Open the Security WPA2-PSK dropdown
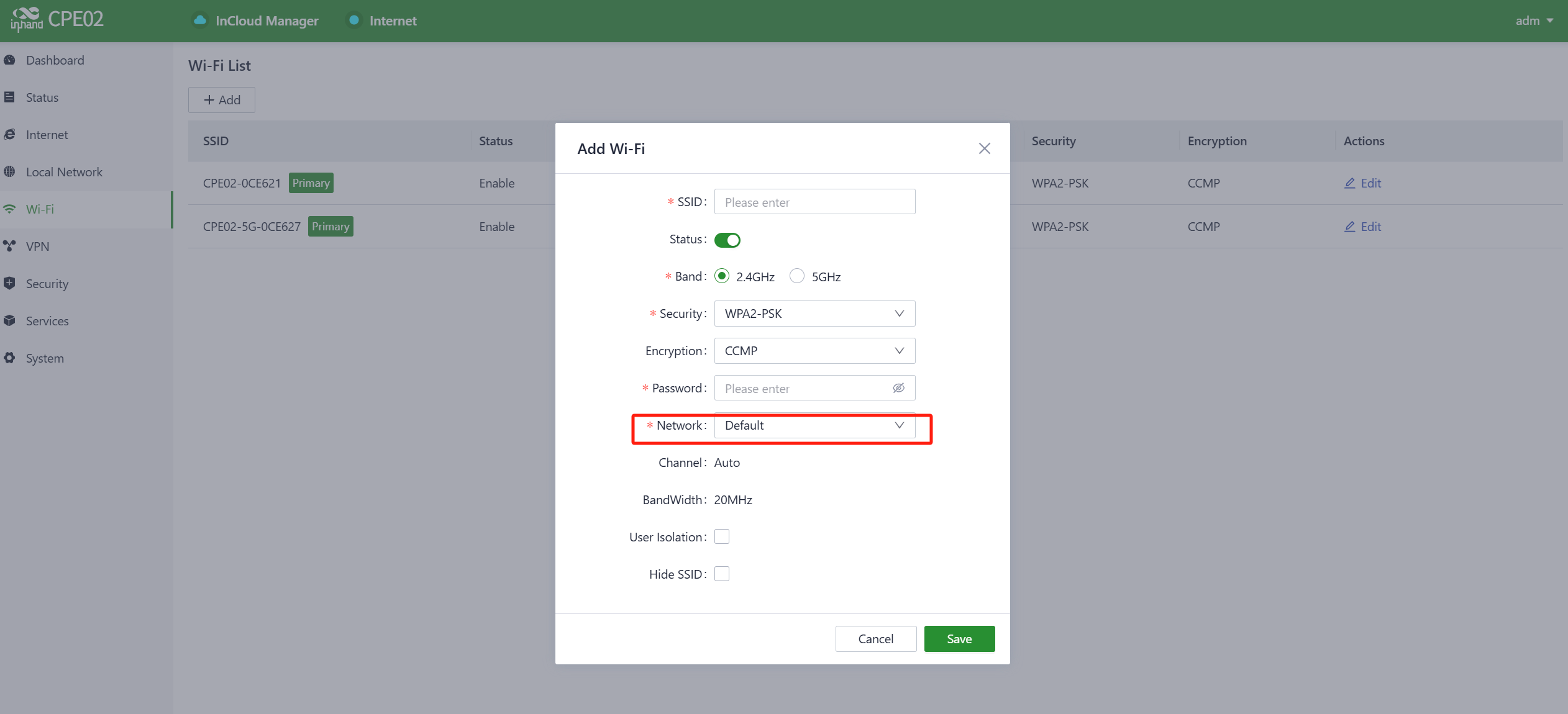The height and width of the screenshot is (714, 1568). [814, 314]
